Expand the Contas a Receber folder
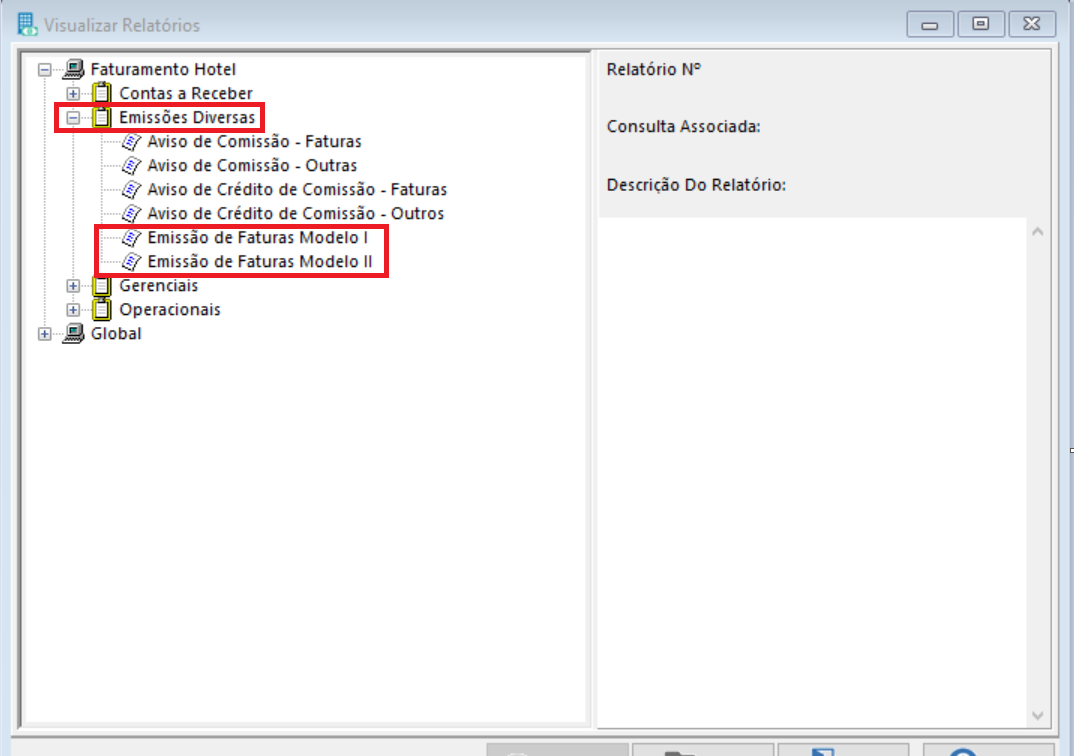Screen dimensions: 1074x756 pos(73,94)
